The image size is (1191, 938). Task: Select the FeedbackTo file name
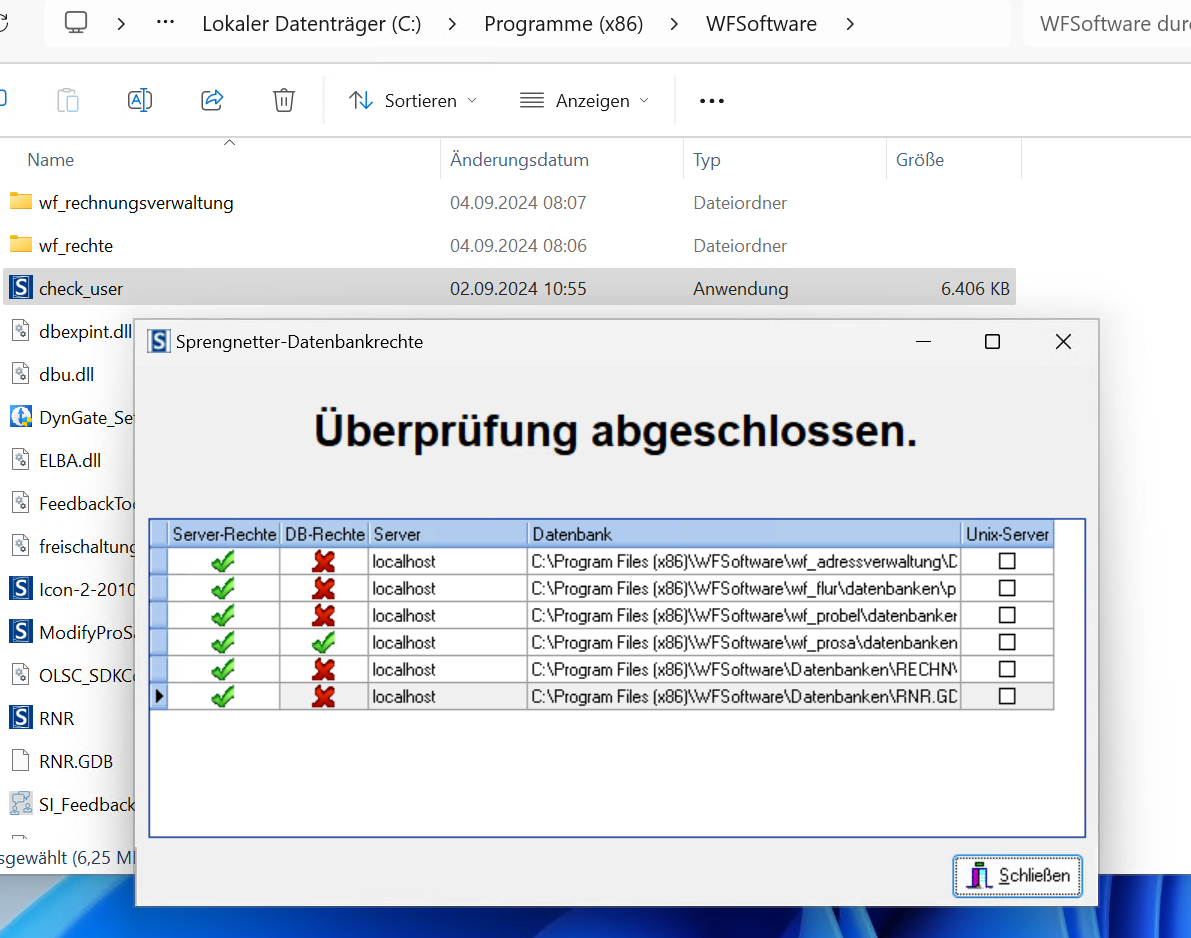[x=87, y=504]
